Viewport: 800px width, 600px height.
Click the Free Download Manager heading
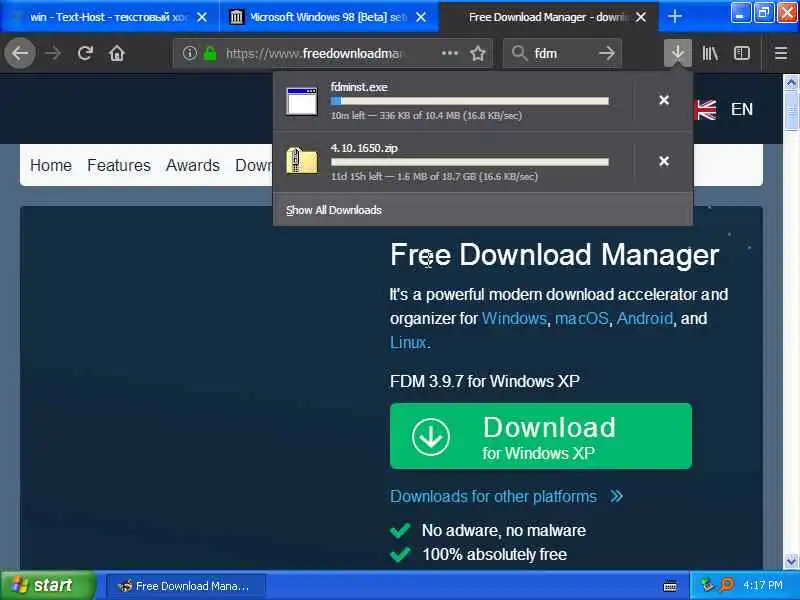point(555,255)
